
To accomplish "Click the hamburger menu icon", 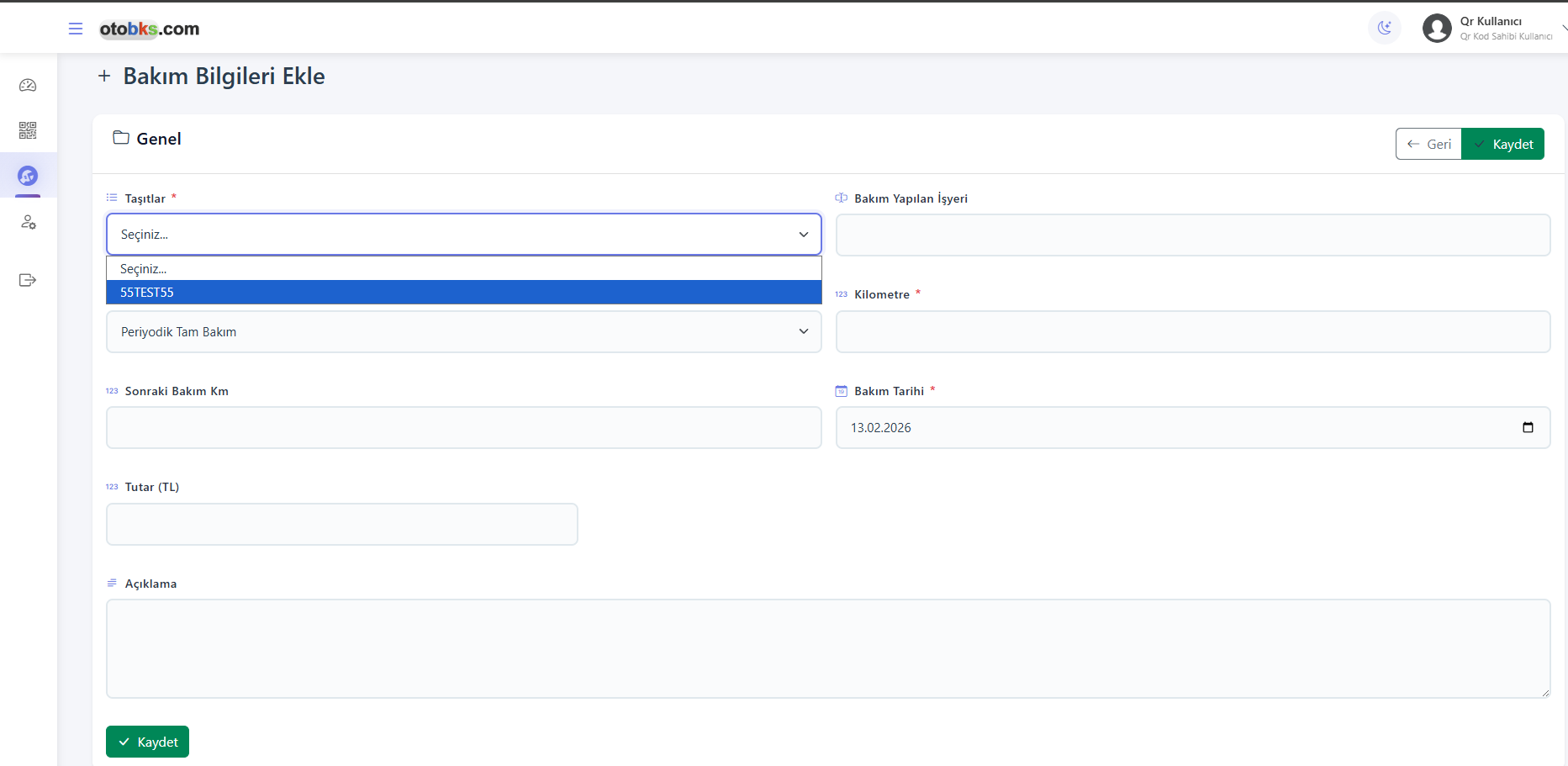I will (x=76, y=29).
